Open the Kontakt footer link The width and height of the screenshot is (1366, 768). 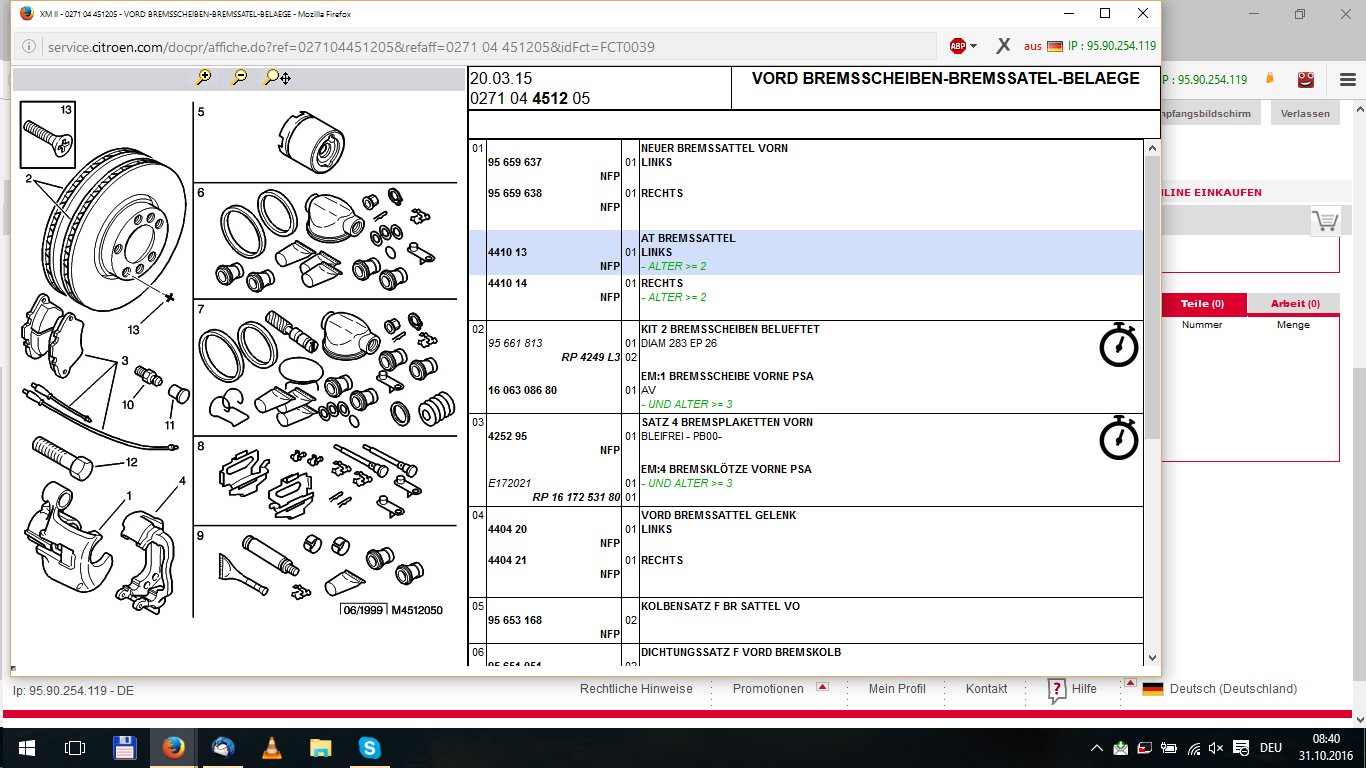(987, 689)
